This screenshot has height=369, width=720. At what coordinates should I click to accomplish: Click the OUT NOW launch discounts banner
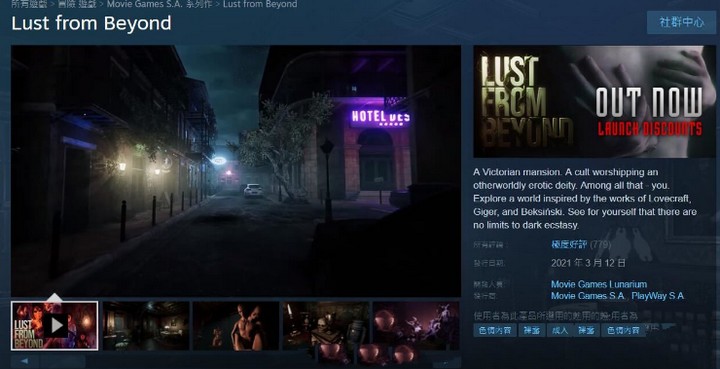click(x=594, y=101)
